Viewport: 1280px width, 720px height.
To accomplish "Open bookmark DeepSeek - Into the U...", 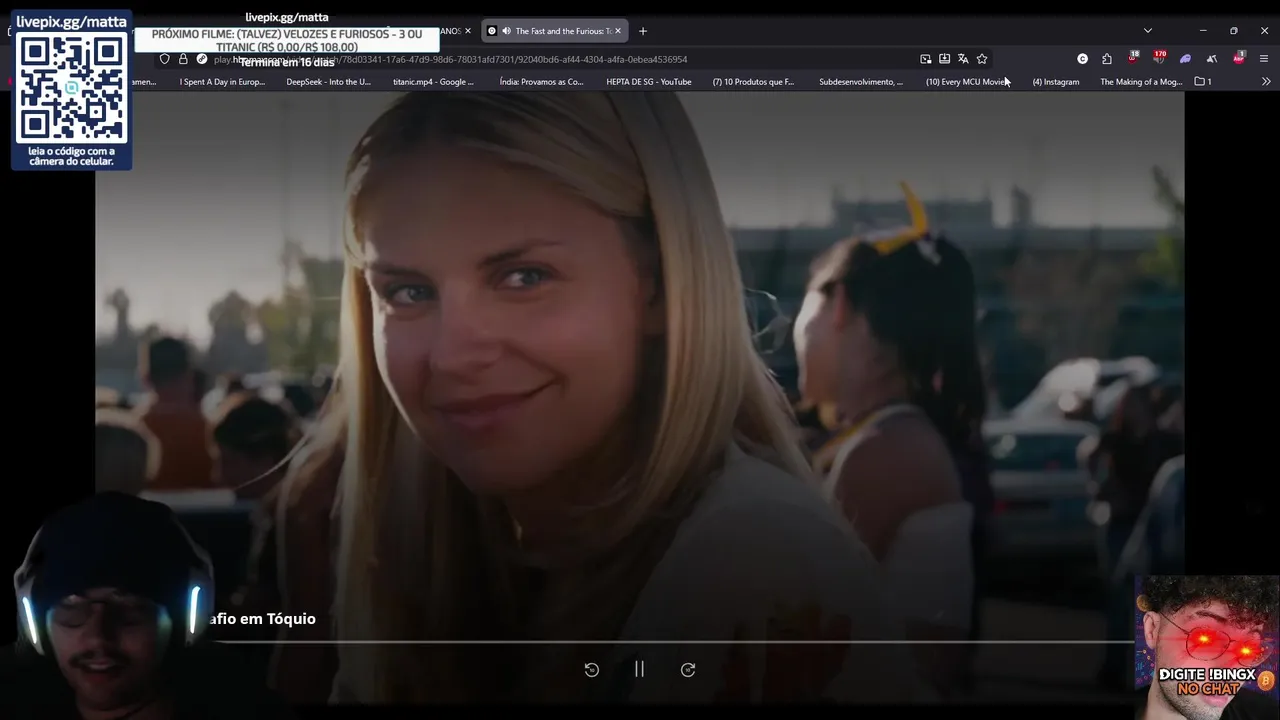I will [328, 82].
